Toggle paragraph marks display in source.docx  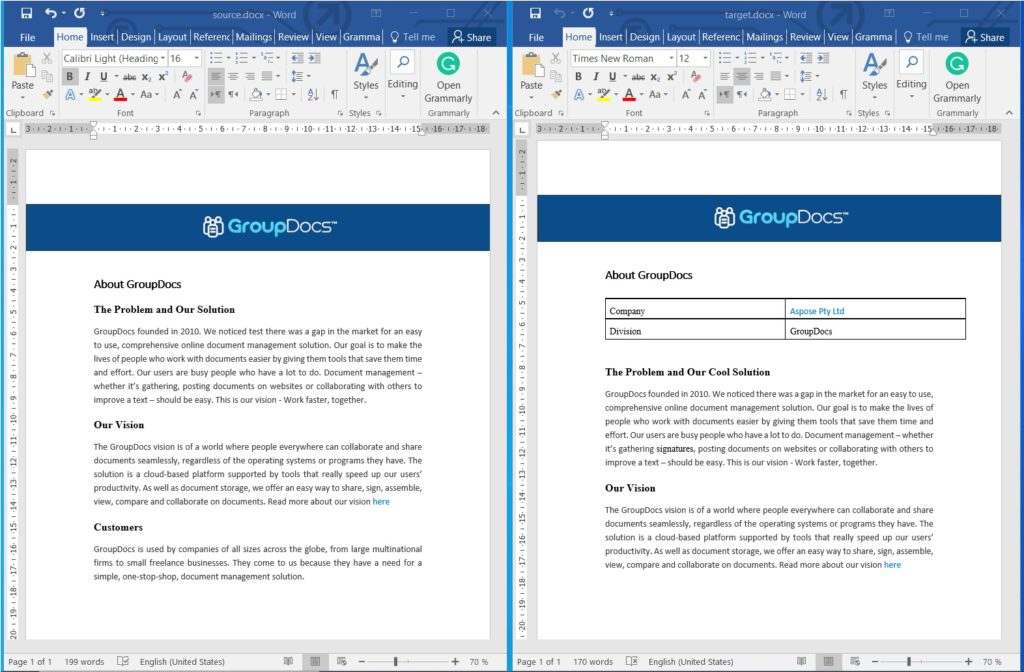[334, 94]
